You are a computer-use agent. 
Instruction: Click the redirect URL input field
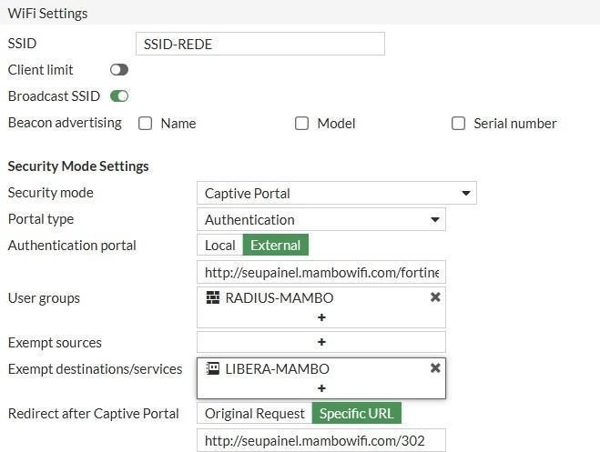tap(321, 441)
